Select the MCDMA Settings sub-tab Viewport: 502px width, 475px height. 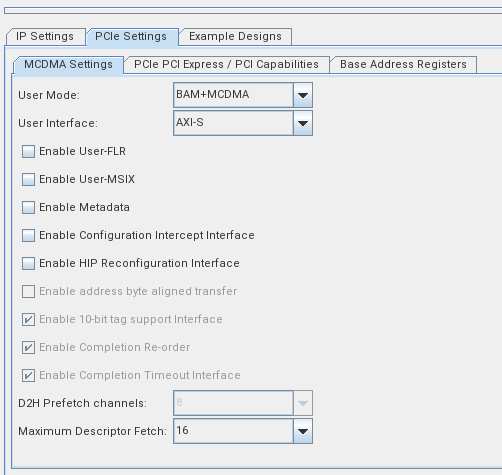pyautogui.click(x=68, y=64)
